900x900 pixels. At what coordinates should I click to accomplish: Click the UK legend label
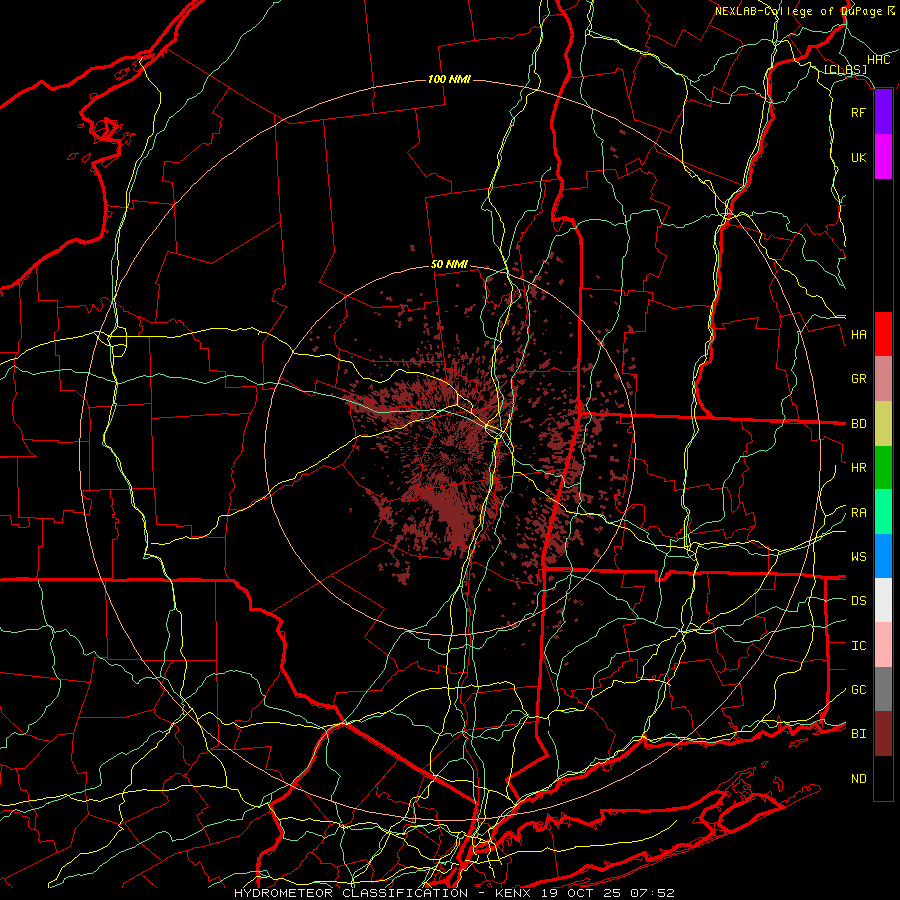tap(858, 157)
